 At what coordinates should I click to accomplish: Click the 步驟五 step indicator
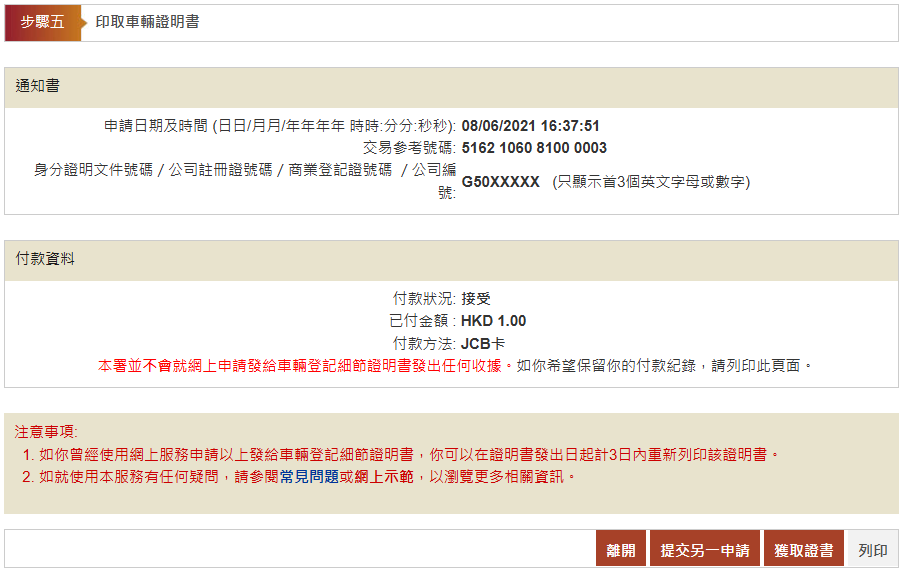(42, 21)
